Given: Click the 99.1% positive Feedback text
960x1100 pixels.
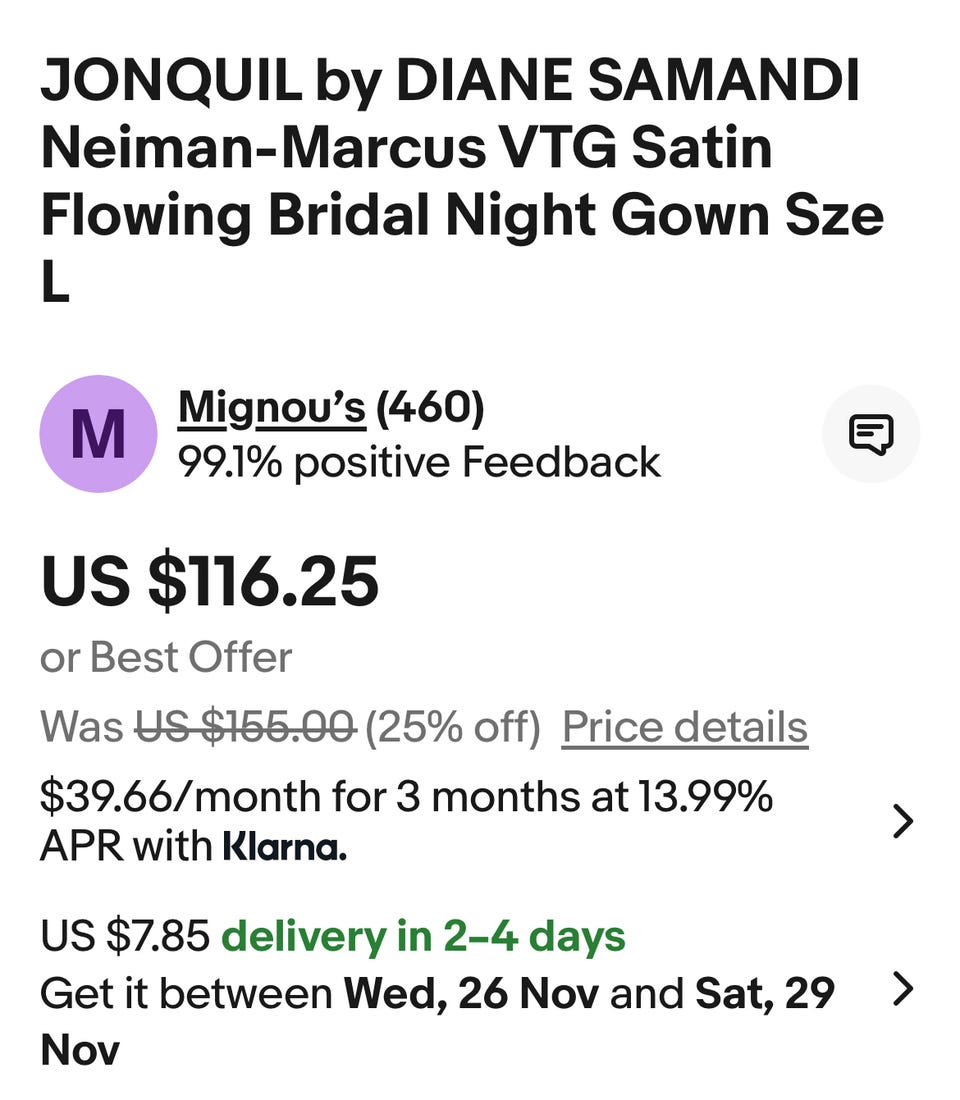Looking at the screenshot, I should (419, 462).
